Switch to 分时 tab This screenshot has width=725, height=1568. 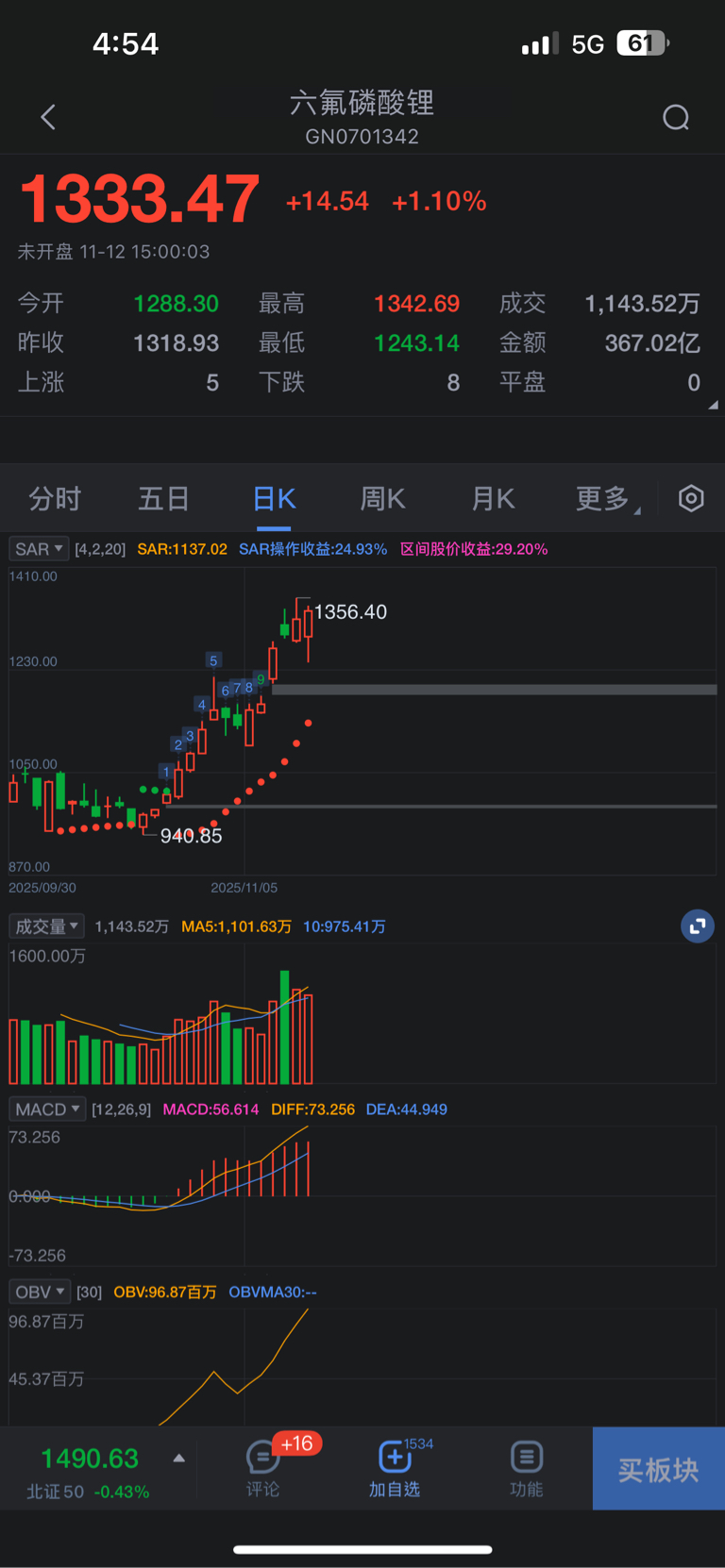click(x=55, y=498)
